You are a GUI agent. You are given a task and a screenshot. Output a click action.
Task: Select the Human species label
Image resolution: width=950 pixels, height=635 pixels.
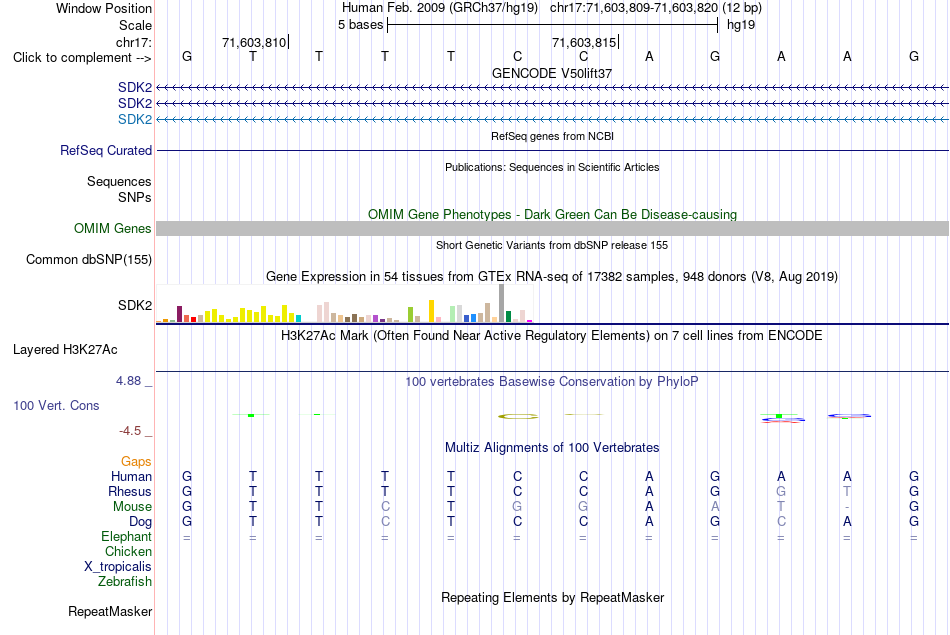[131, 476]
